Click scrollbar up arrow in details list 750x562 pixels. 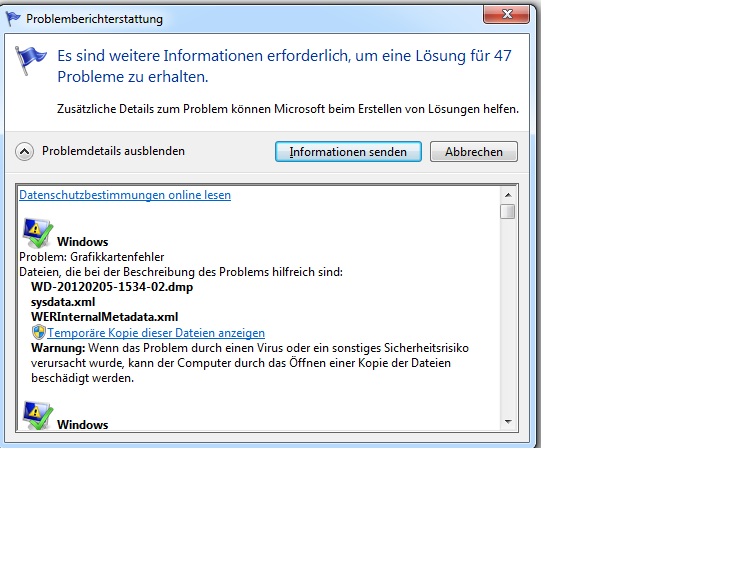click(x=508, y=195)
